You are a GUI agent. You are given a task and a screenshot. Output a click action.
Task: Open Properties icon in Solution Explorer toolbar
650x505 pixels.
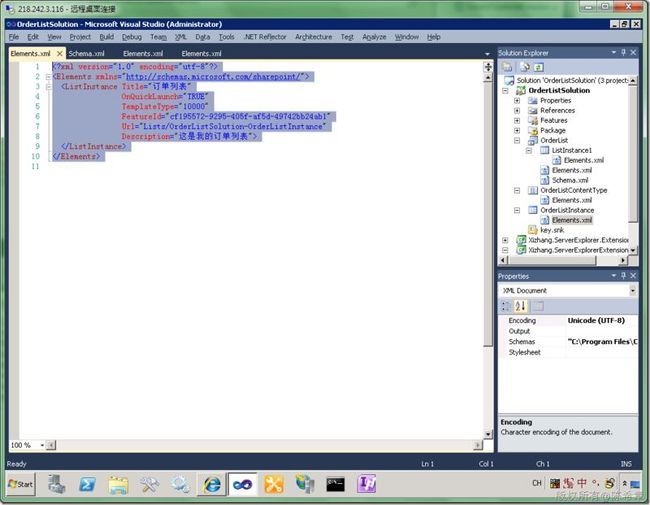point(507,67)
